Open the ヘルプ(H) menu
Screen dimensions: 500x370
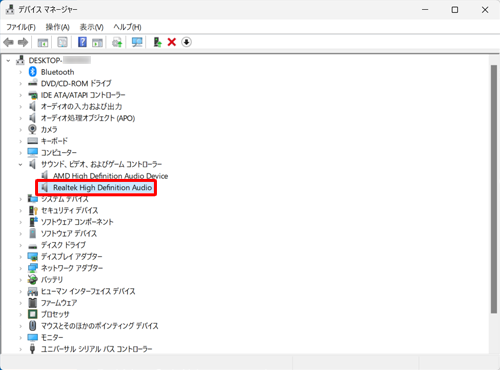pos(127,27)
